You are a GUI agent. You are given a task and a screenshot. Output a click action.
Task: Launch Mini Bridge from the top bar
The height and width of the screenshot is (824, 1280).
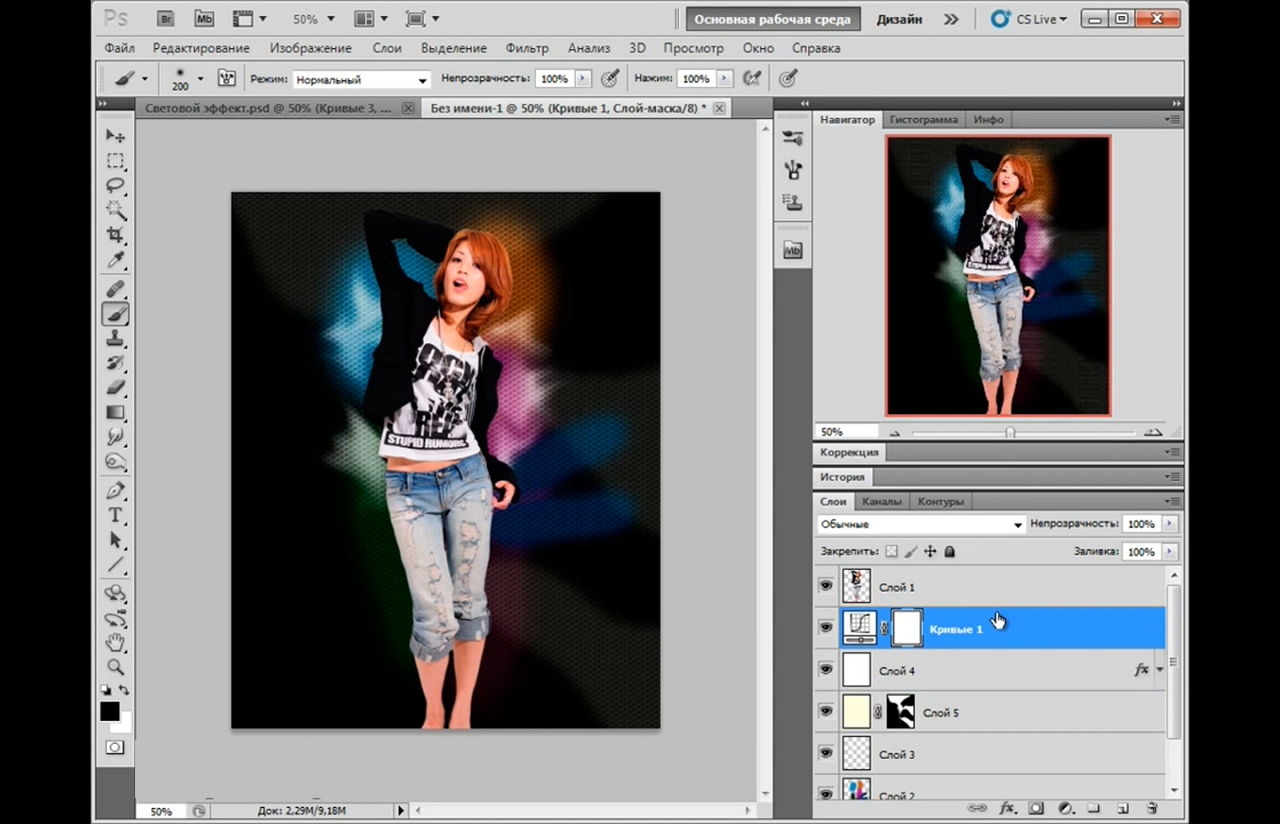204,19
